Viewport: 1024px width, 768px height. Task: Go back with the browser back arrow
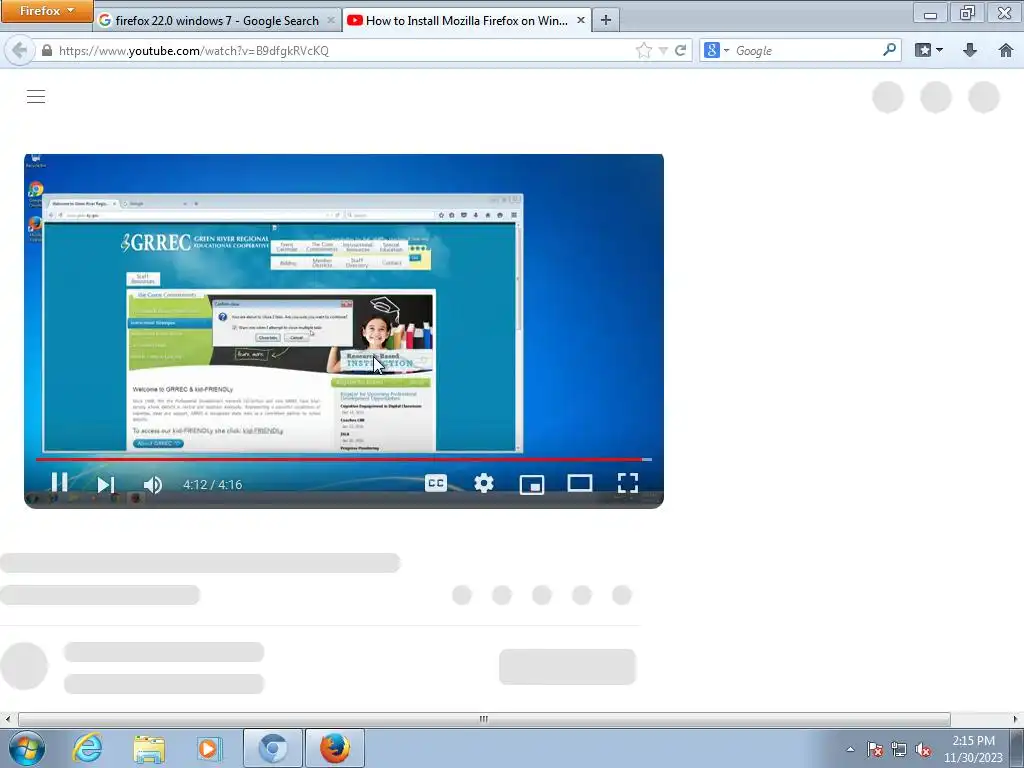(x=19, y=50)
